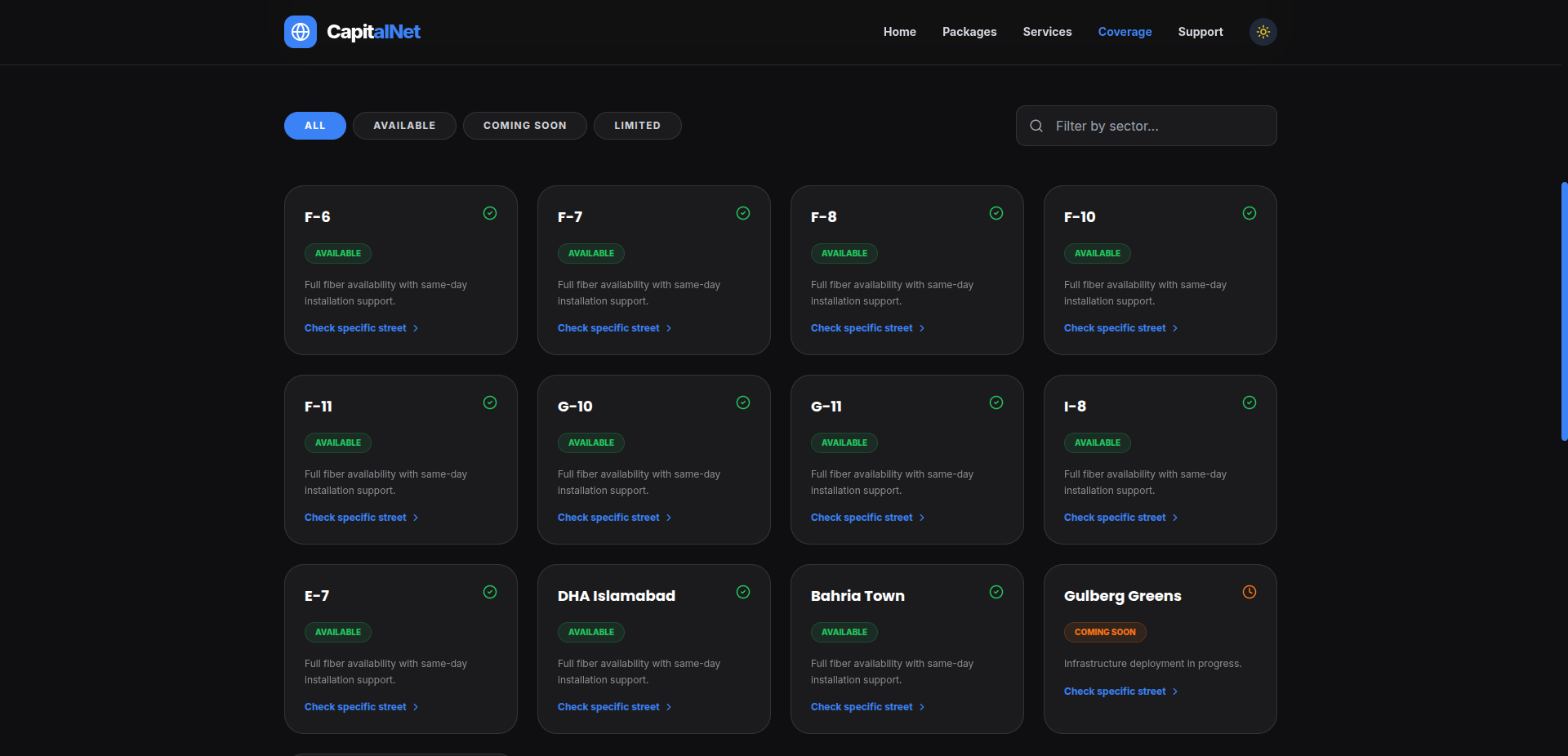This screenshot has height=756, width=1568.
Task: Filter by LIMITED sectors
Action: [638, 126]
